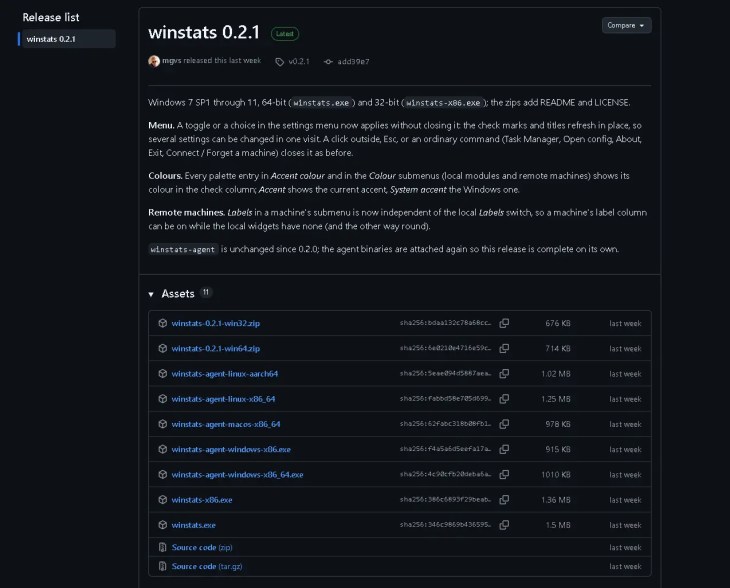Download winstats-x86.exe
This screenshot has width=730, height=588.
coord(202,499)
